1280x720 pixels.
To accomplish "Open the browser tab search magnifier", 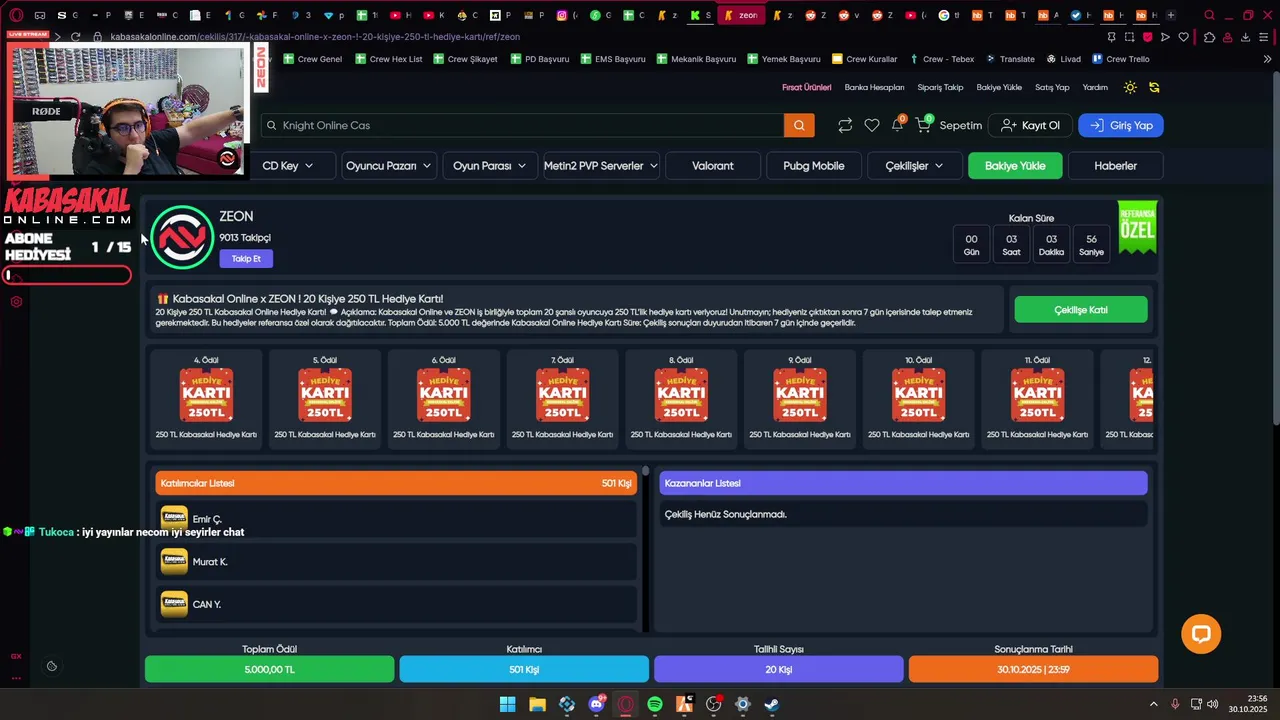I will tap(1209, 15).
